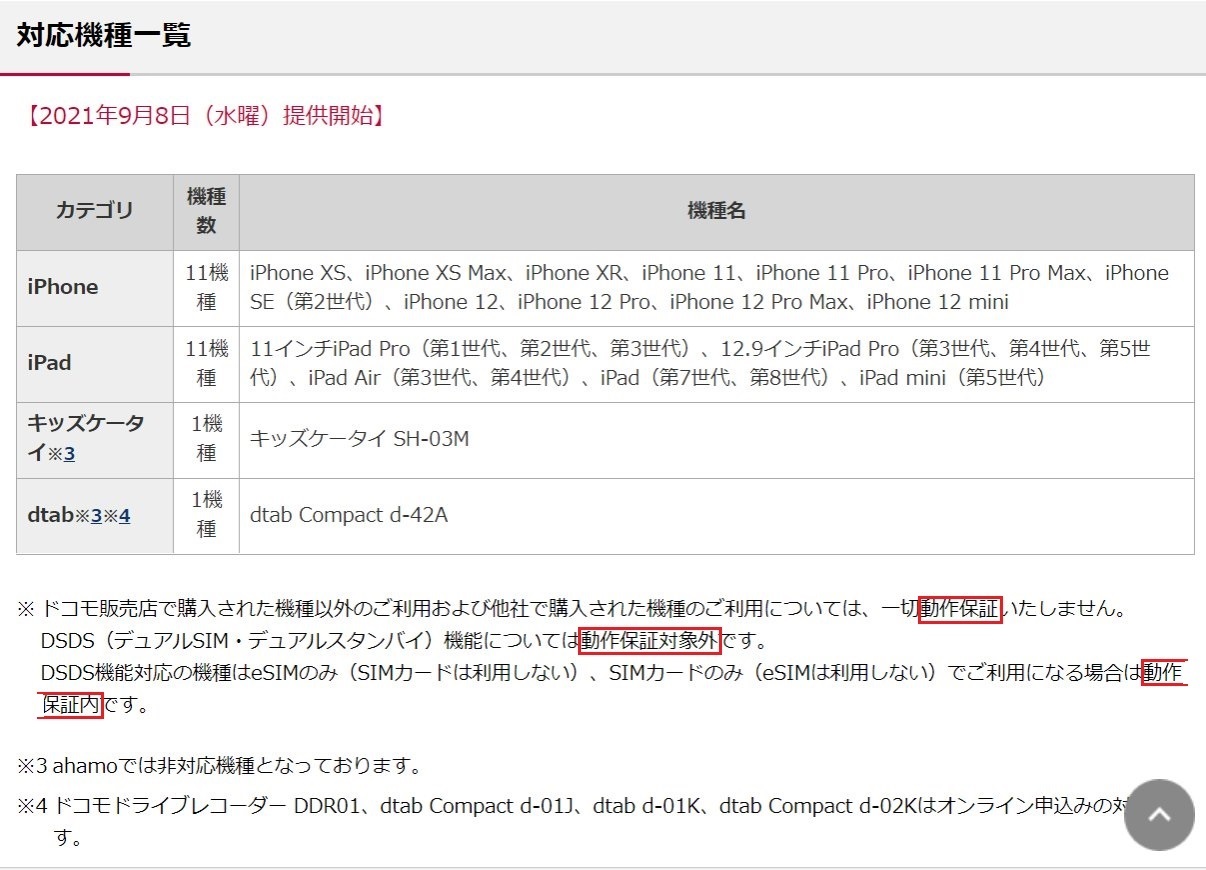Click 1機種 count in the dtab row
The height and width of the screenshot is (870, 1206).
pos(206,516)
